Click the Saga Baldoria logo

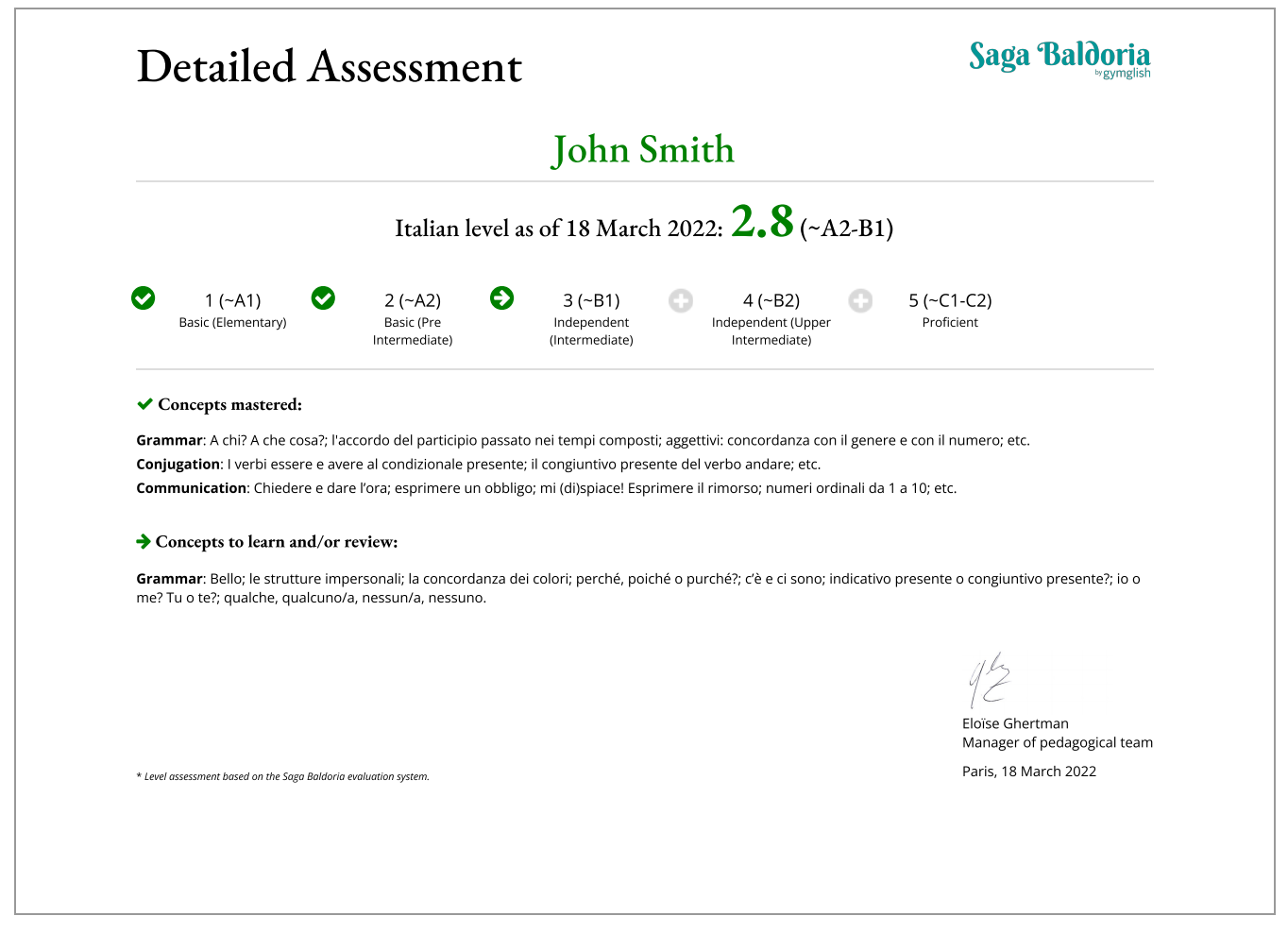click(1059, 59)
